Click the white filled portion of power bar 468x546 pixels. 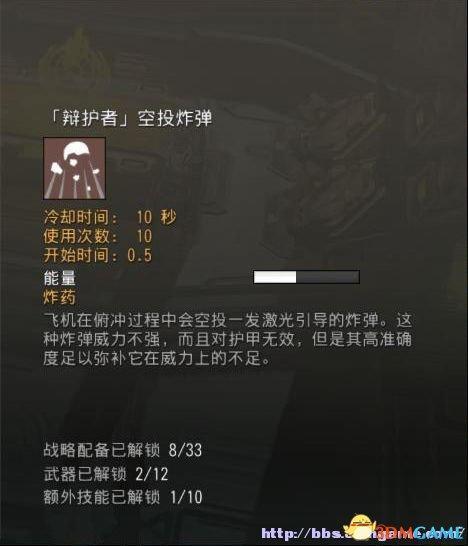275,277
